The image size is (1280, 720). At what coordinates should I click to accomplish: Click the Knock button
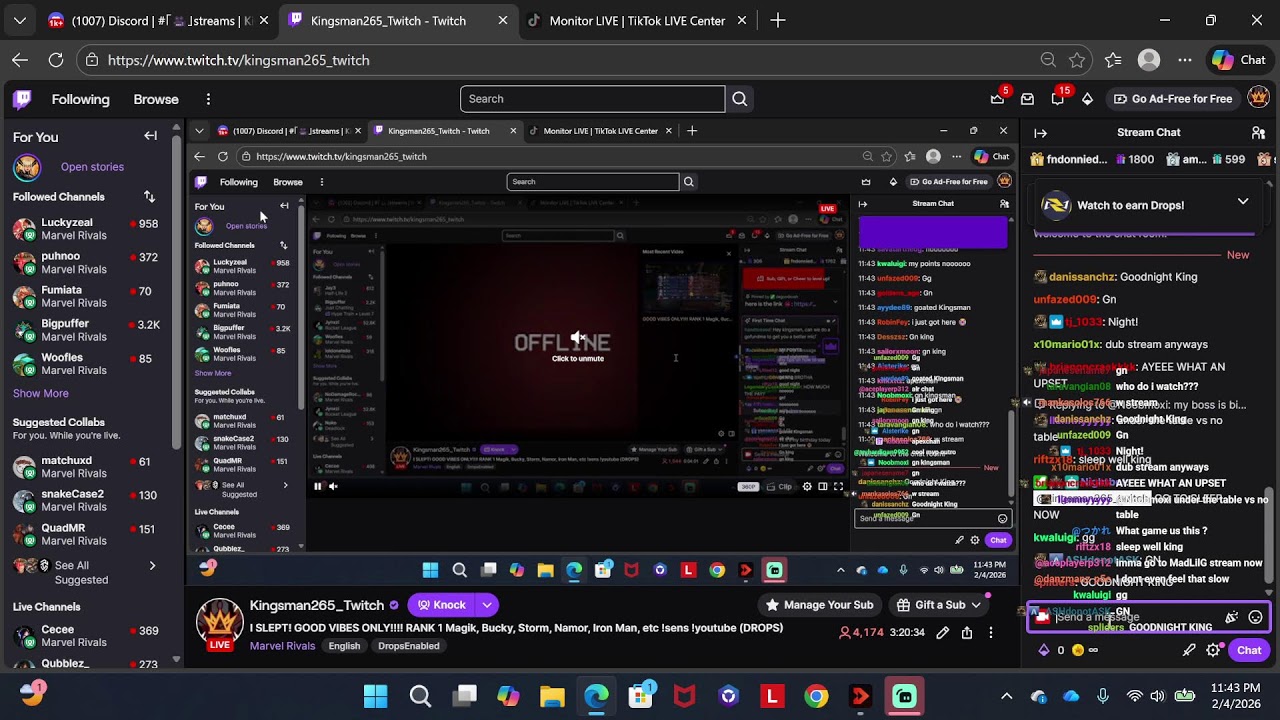click(x=440, y=605)
